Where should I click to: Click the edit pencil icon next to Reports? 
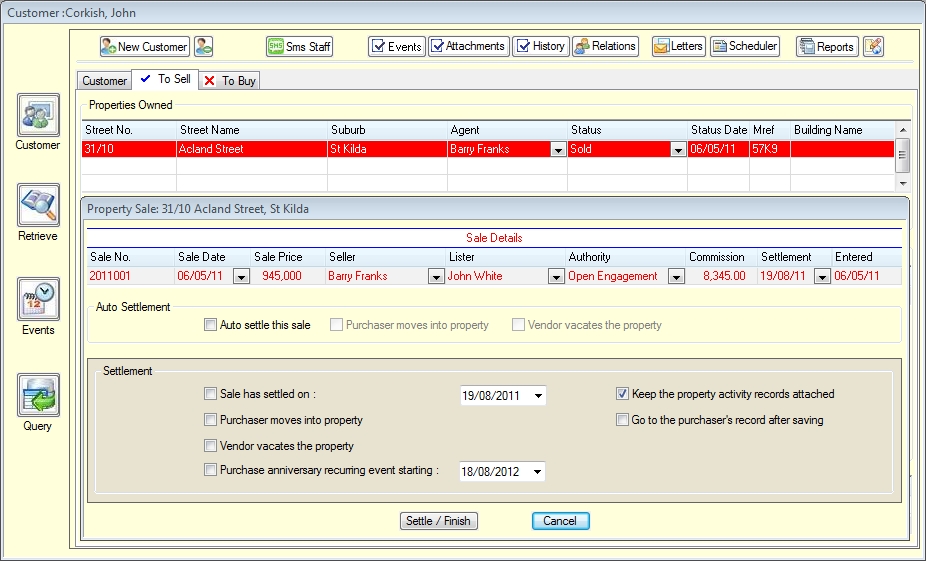tap(873, 46)
